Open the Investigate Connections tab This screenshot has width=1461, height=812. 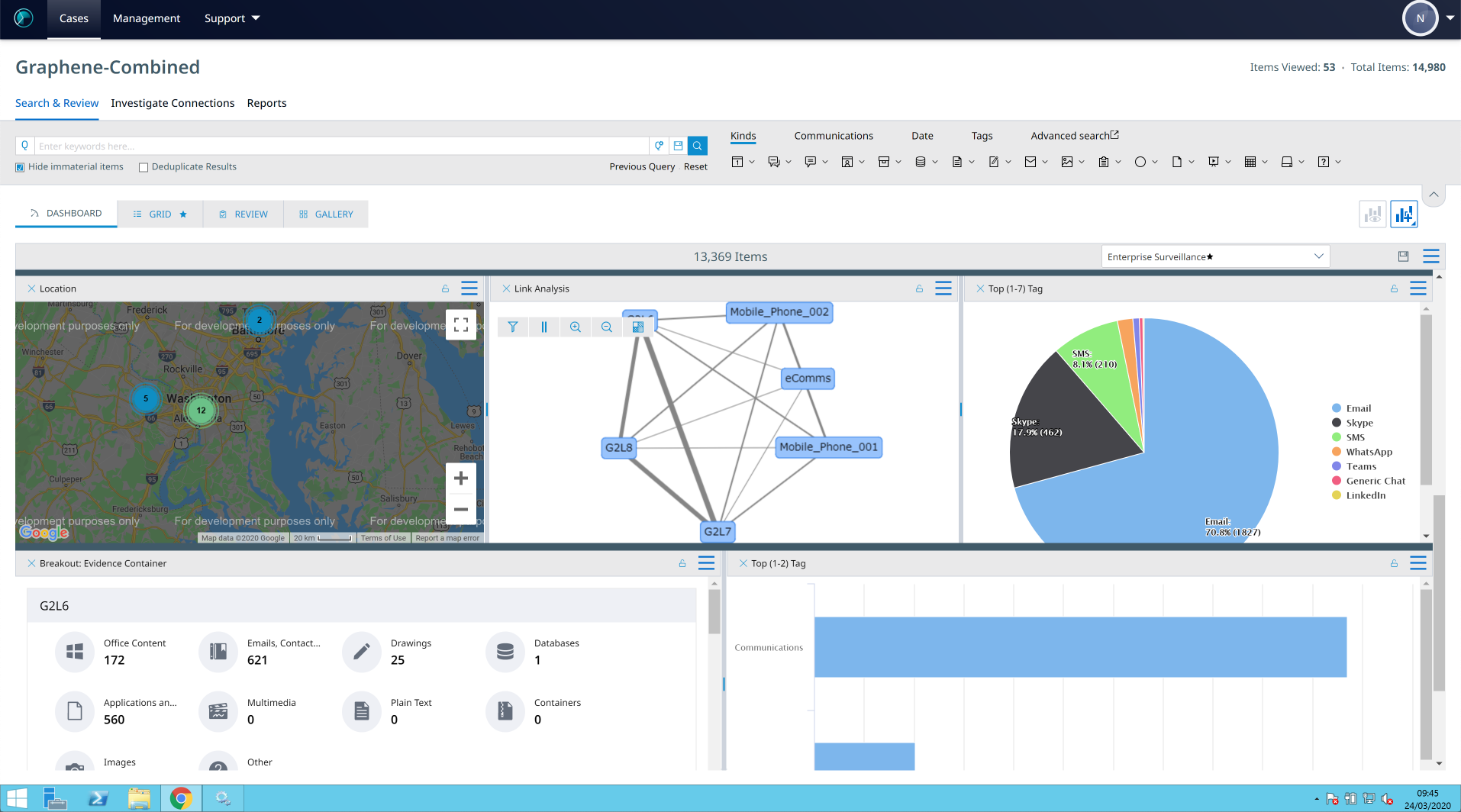173,103
